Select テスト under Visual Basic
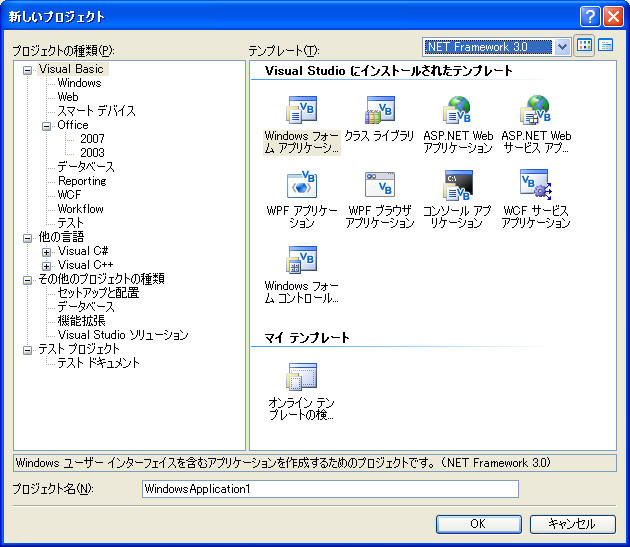The image size is (630, 547). (x=71, y=223)
